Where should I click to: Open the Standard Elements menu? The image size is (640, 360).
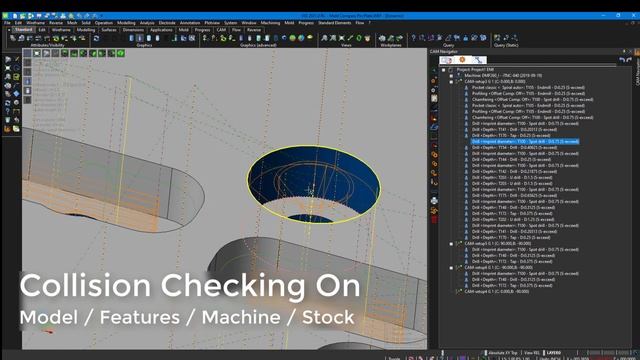(x=335, y=23)
